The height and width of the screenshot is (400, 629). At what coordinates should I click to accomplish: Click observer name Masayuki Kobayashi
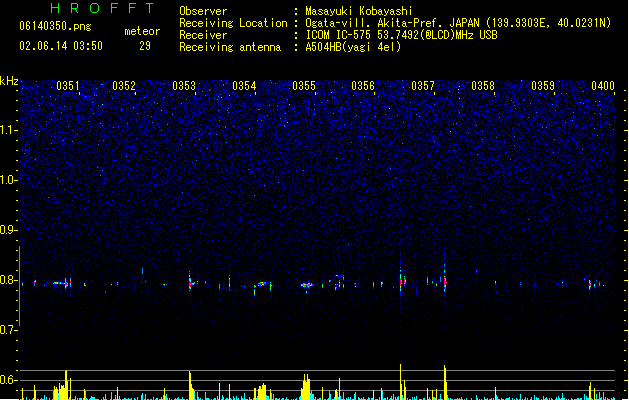[x=359, y=11]
